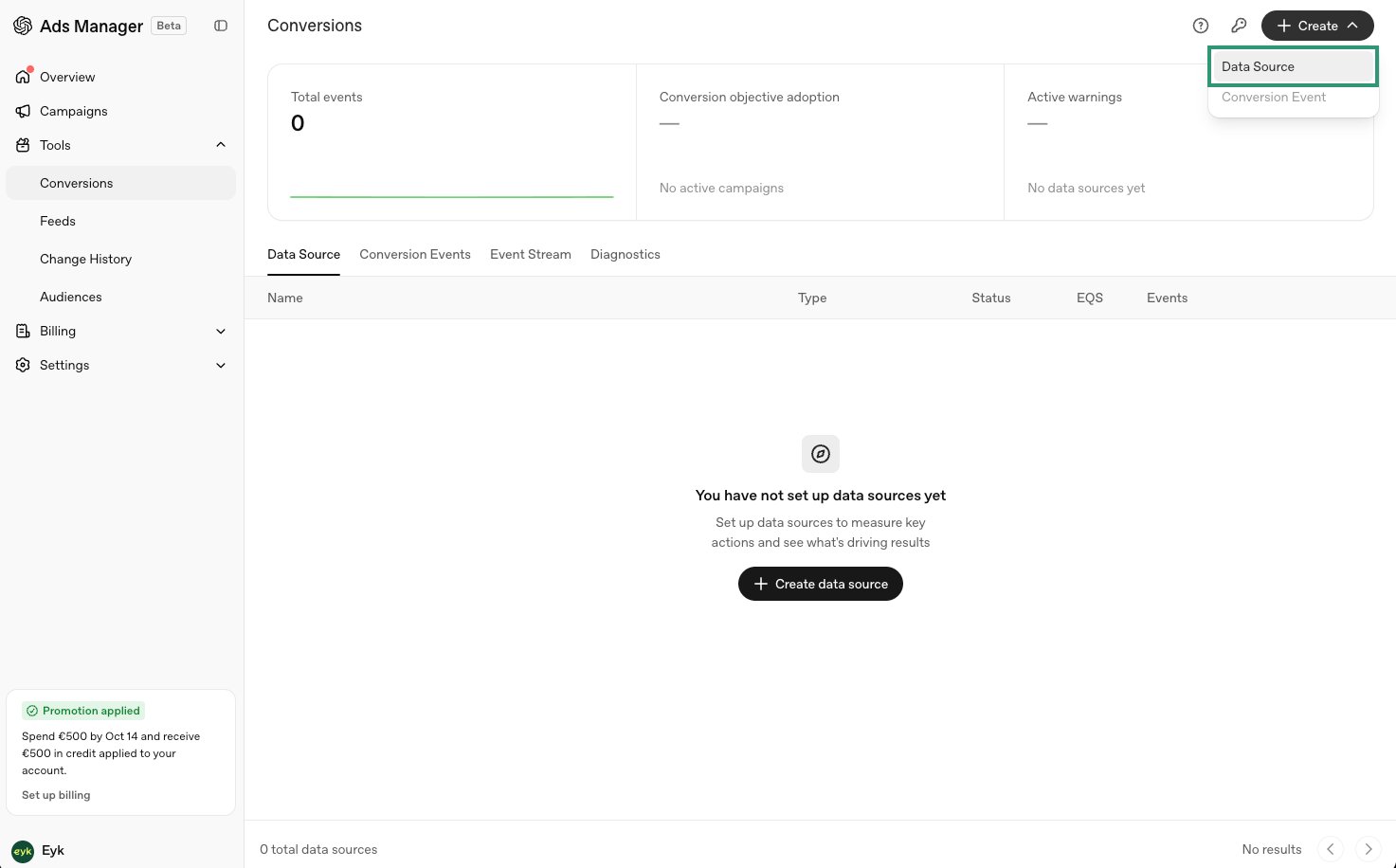The height and width of the screenshot is (868, 1396).
Task: Click the EQS column header
Action: (x=1090, y=298)
